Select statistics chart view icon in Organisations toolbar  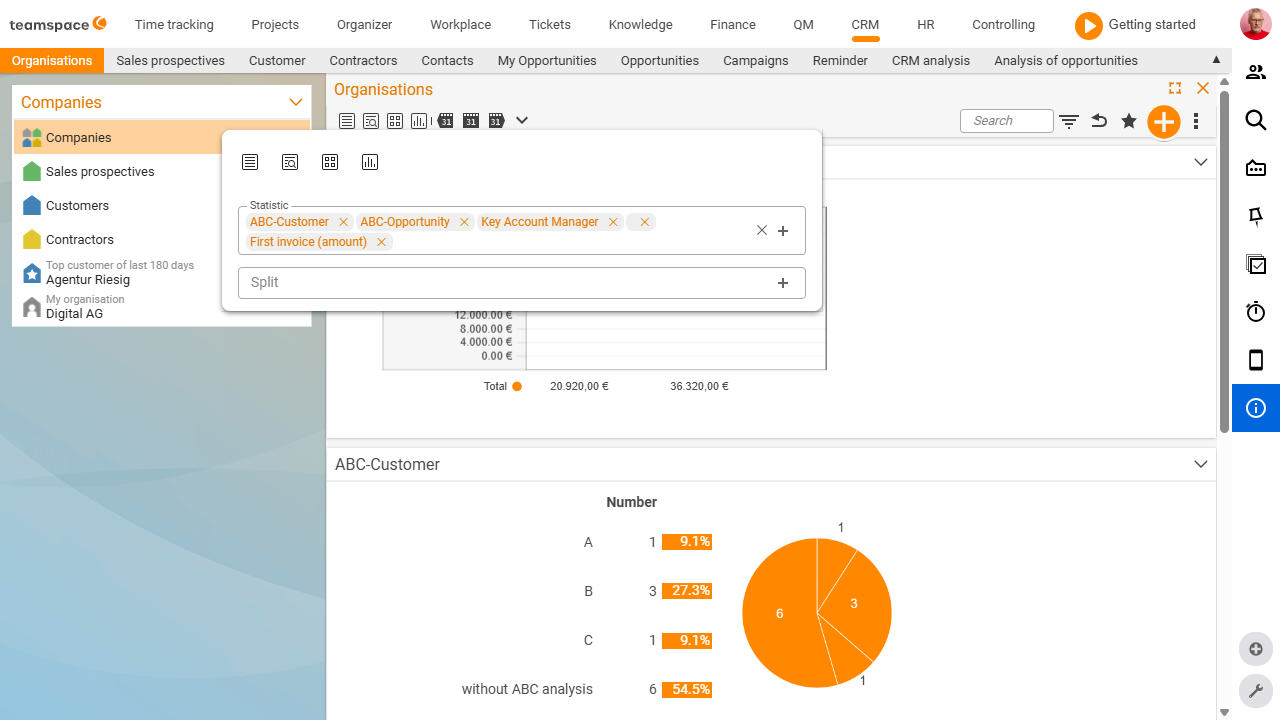point(419,121)
